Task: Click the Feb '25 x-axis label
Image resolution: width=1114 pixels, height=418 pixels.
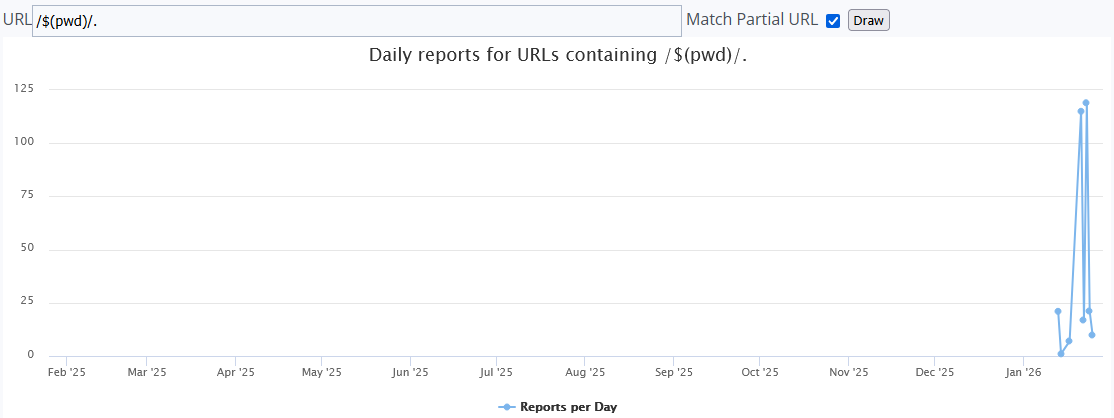Action: [x=67, y=373]
